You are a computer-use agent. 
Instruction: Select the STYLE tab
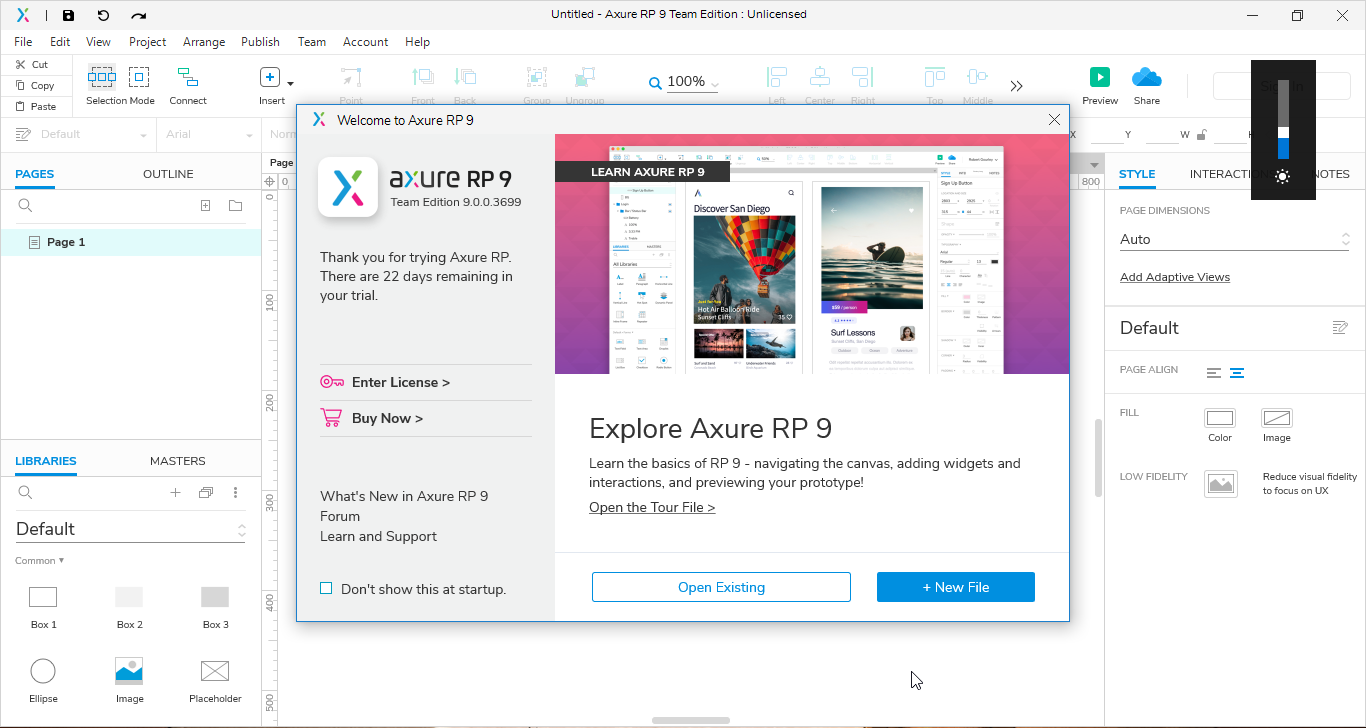pyautogui.click(x=1137, y=174)
